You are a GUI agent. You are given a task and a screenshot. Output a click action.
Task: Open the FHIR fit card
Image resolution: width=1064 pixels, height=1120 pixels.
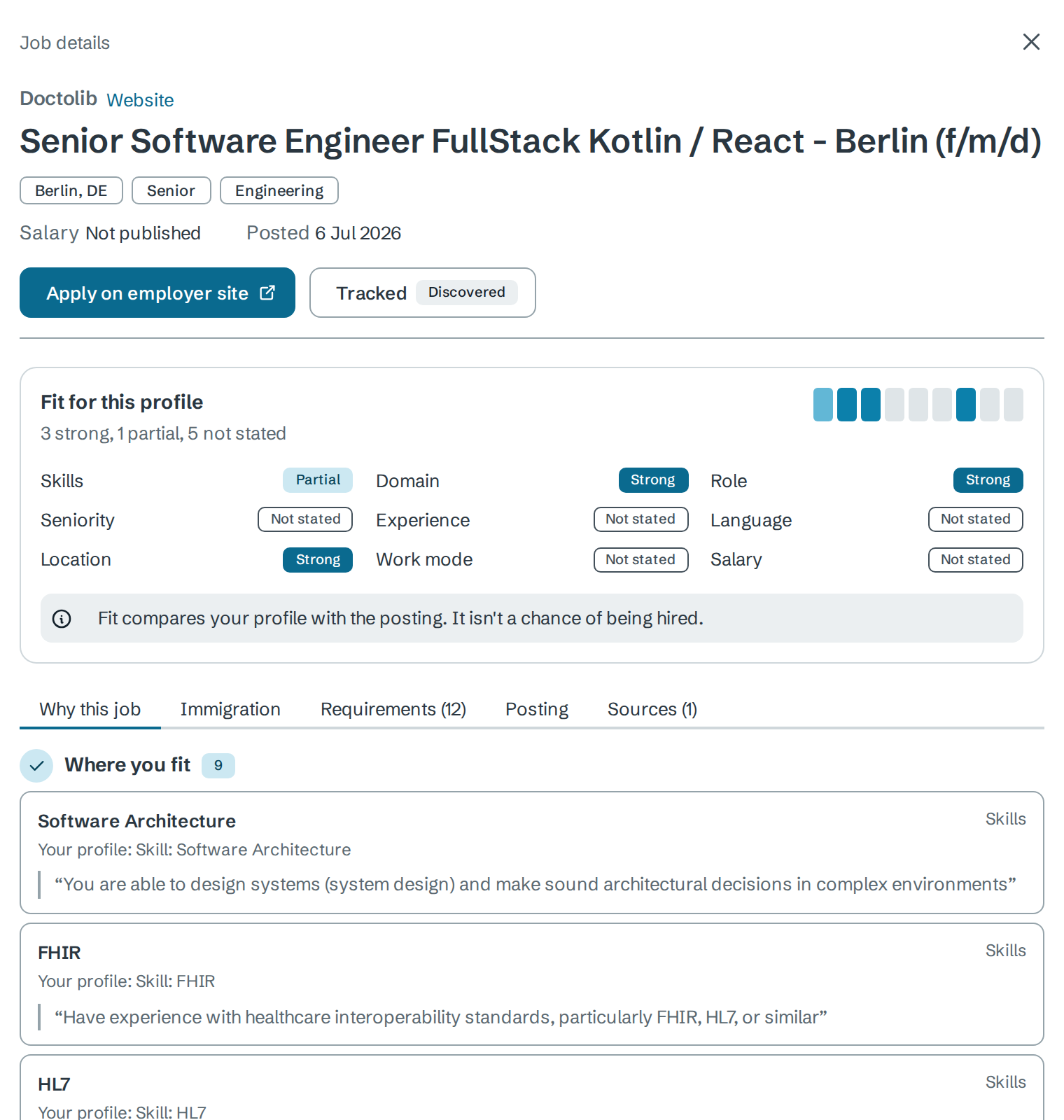(532, 984)
